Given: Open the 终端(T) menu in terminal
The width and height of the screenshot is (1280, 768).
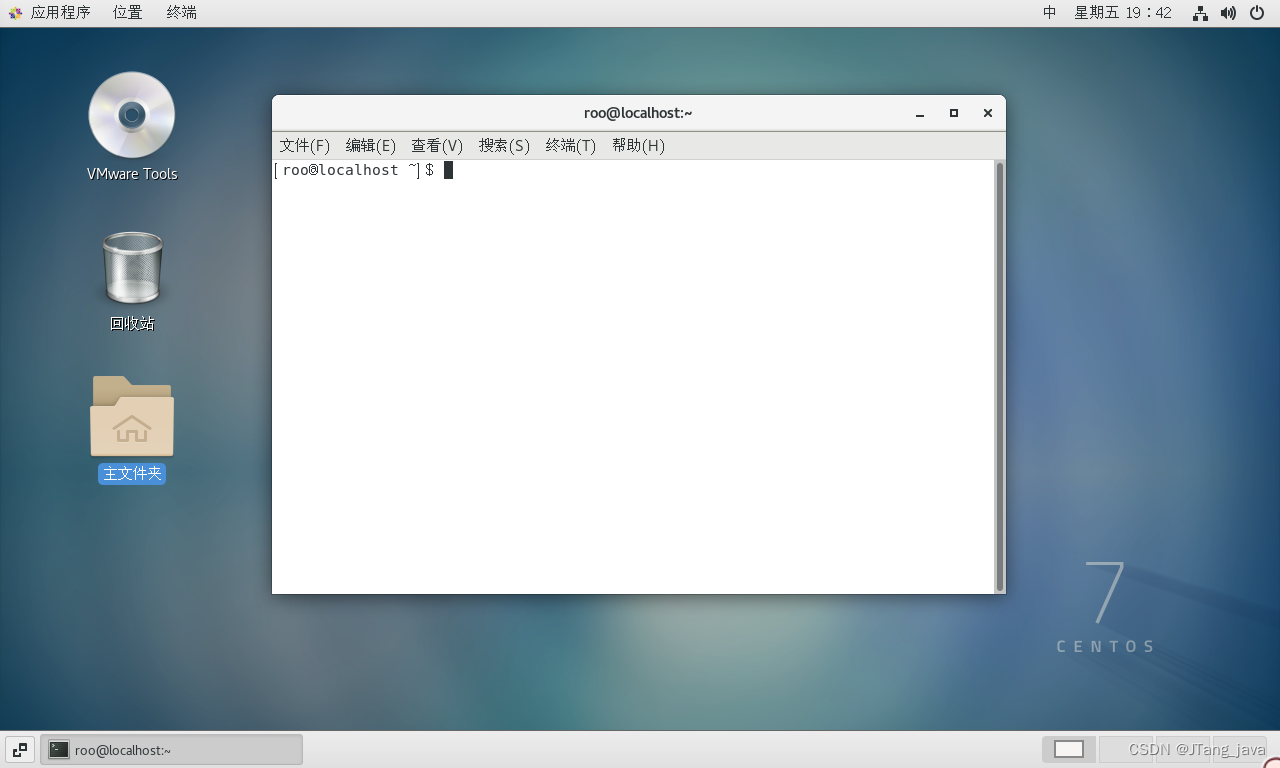Looking at the screenshot, I should (x=571, y=145).
